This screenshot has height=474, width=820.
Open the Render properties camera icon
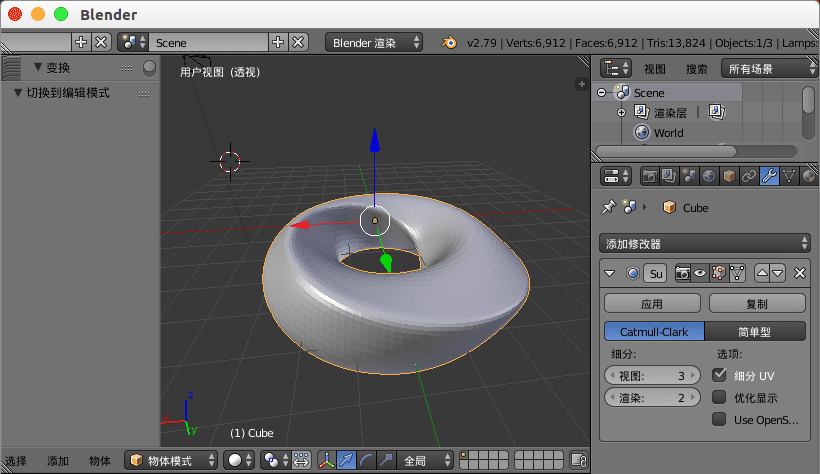(x=649, y=177)
